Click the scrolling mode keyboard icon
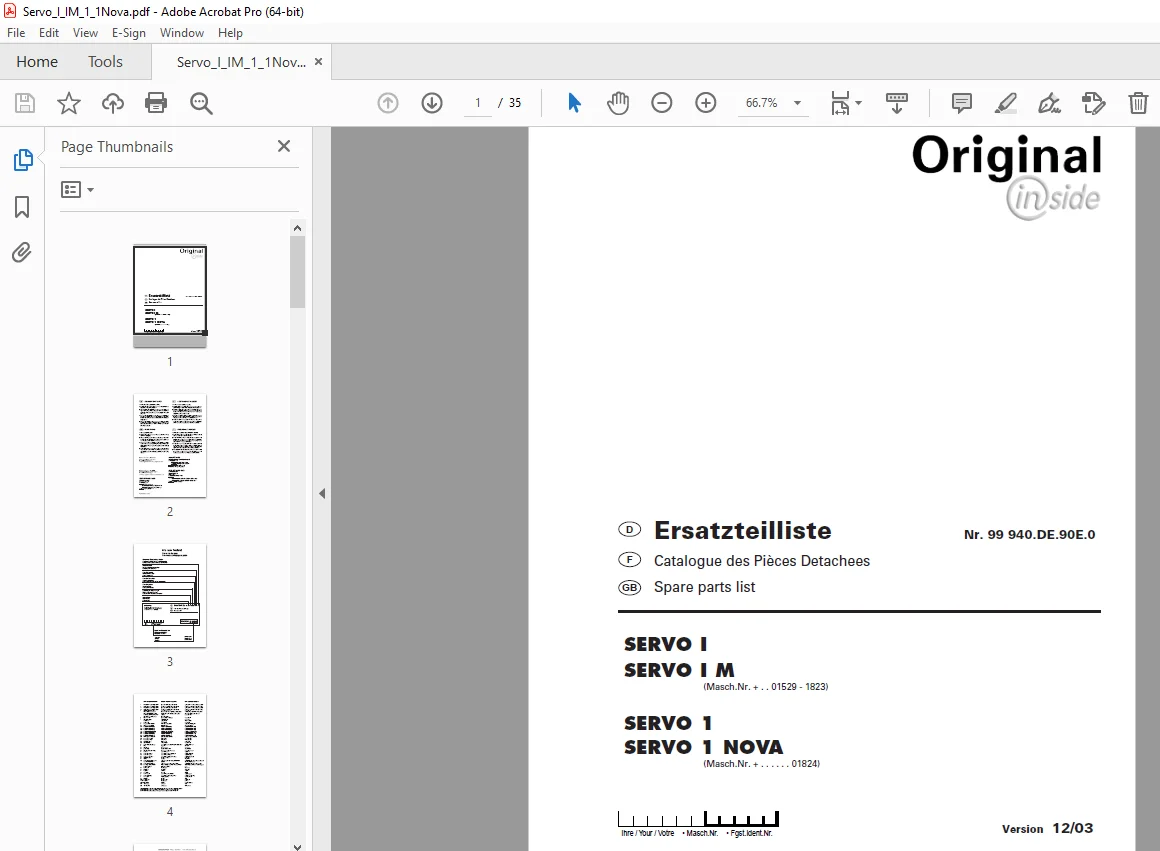Viewport: 1160px width, 851px height. click(x=897, y=103)
